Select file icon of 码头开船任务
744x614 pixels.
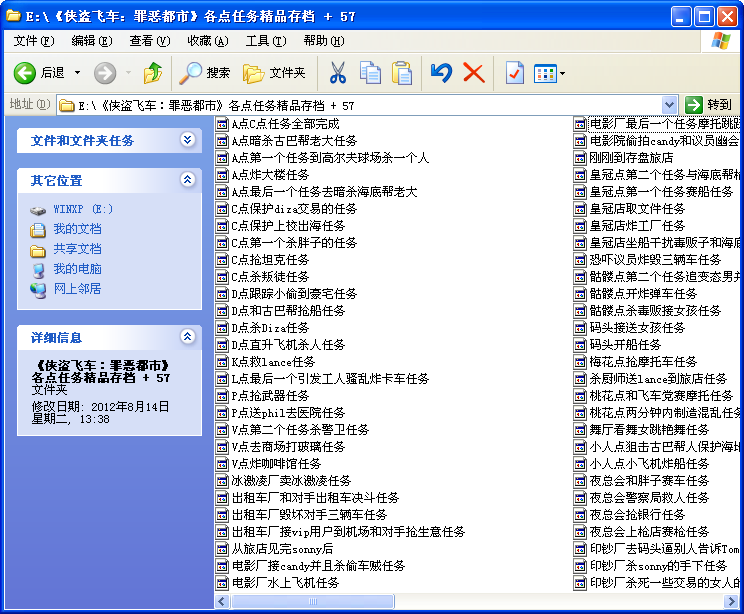580,345
